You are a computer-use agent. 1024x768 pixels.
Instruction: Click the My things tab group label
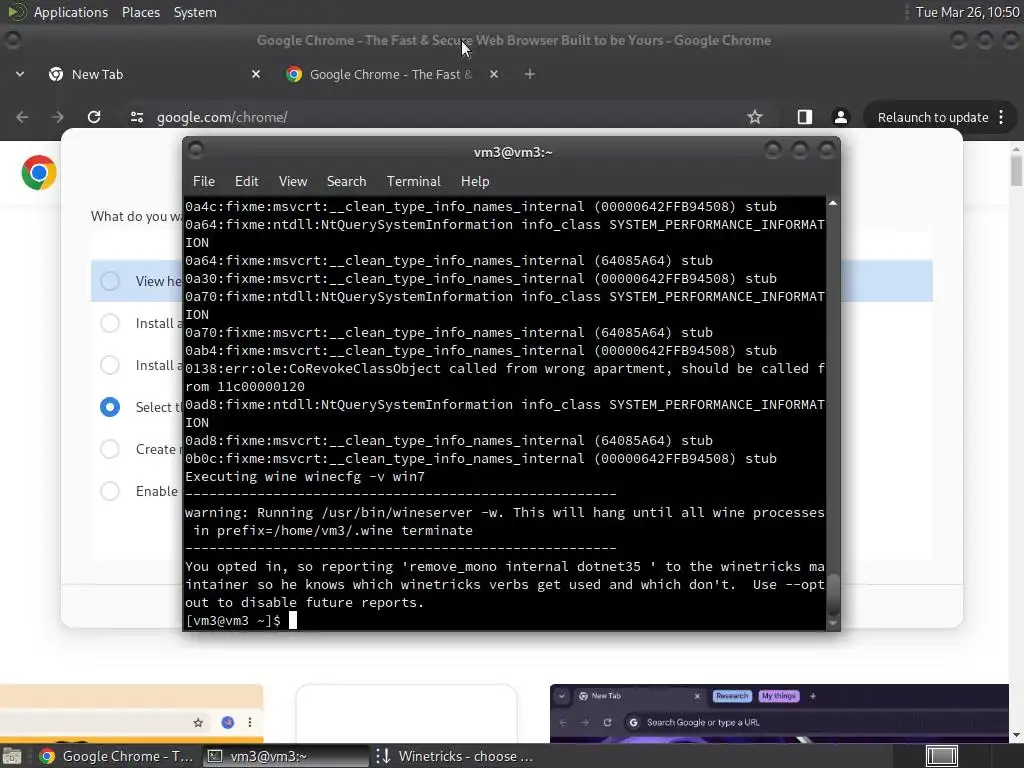click(x=778, y=696)
